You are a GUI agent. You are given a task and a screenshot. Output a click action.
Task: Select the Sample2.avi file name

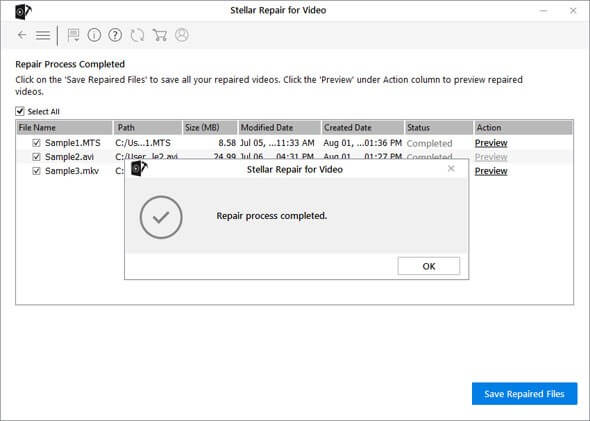pos(69,157)
